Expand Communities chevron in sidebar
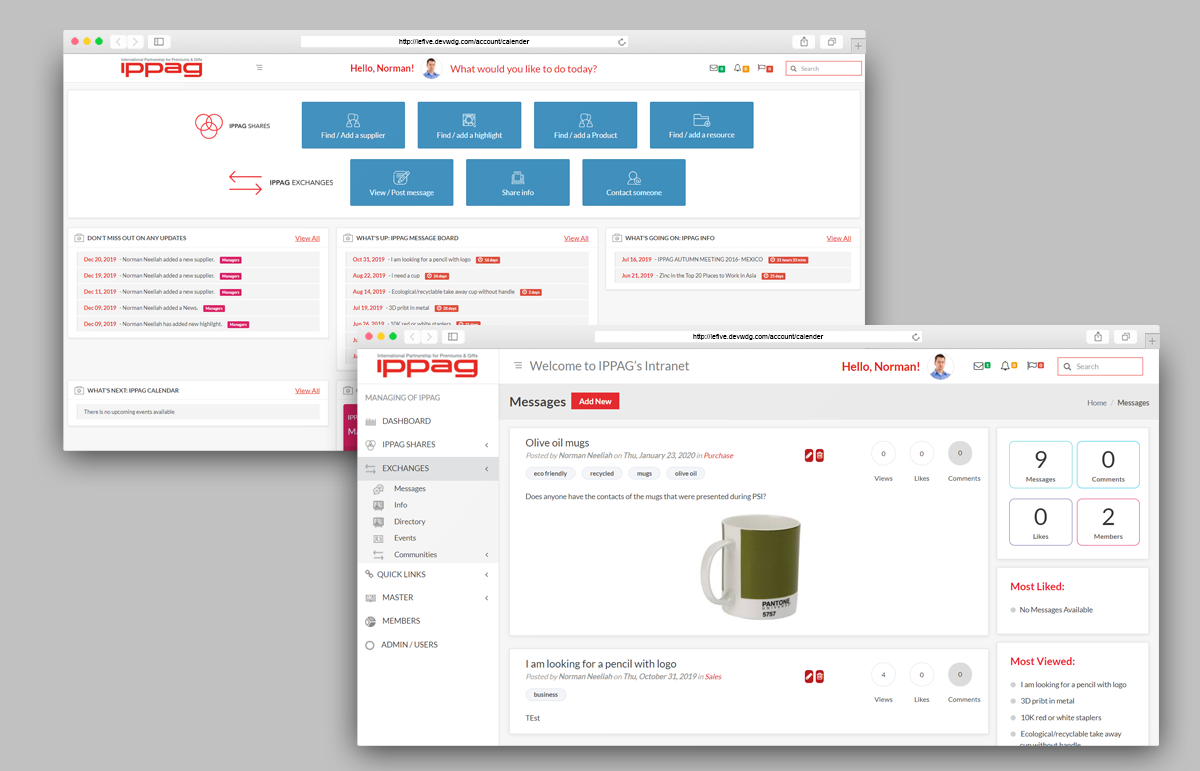1200x771 pixels. tap(487, 555)
